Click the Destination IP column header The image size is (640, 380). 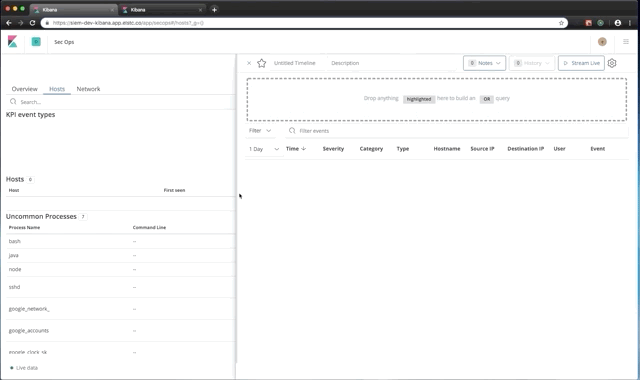click(526, 149)
